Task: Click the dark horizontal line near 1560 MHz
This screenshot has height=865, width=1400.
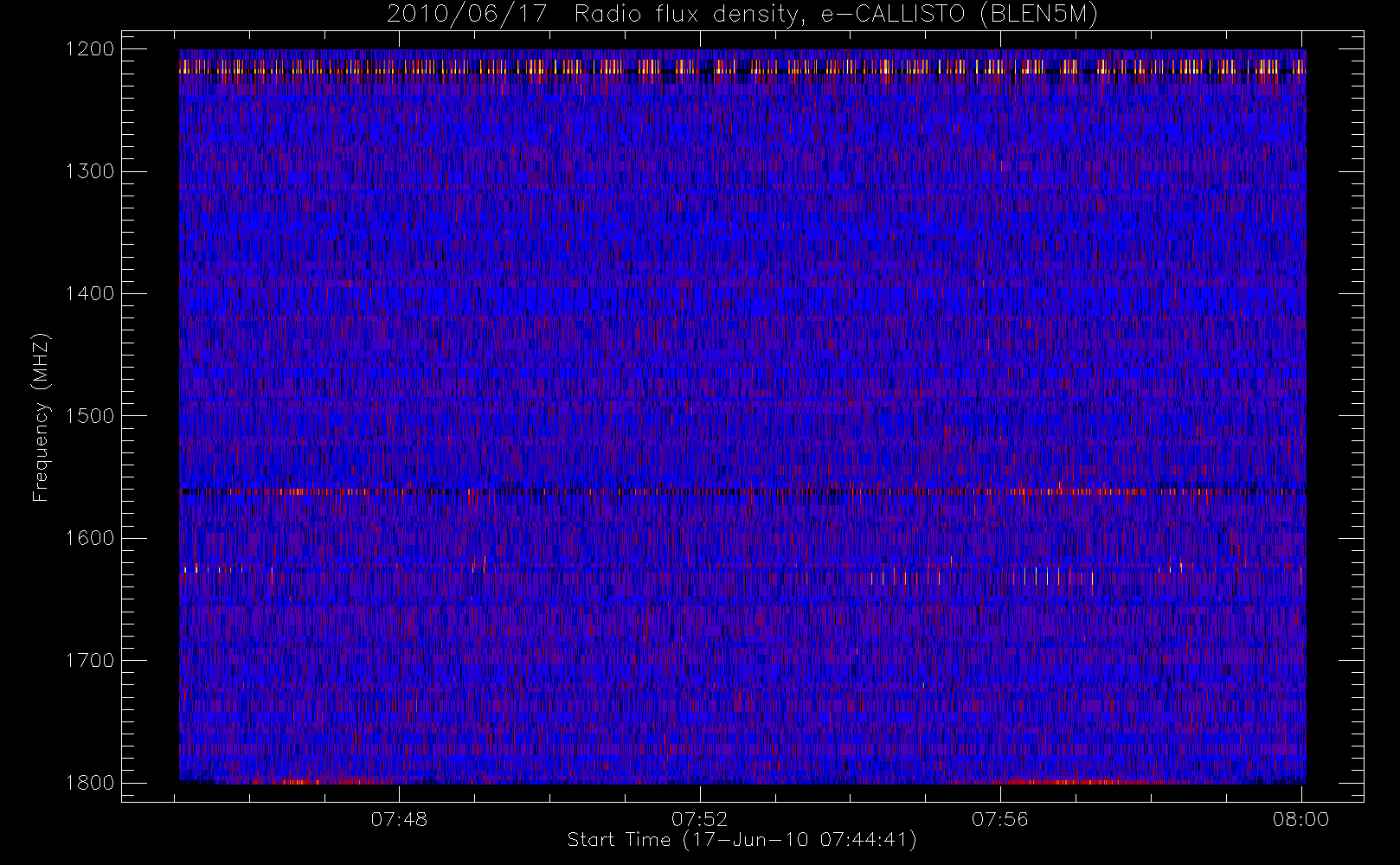Action: coord(742,491)
